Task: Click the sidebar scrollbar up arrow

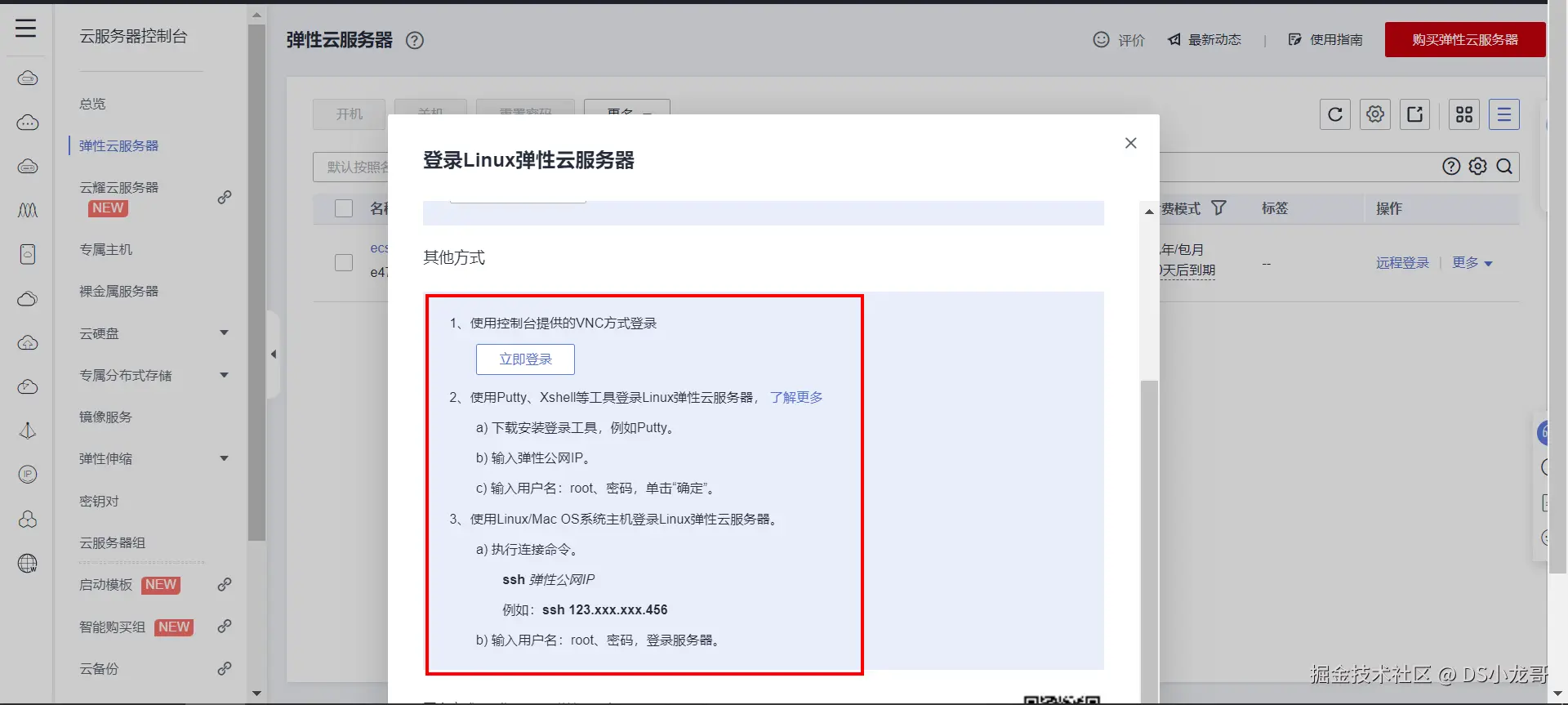Action: [256, 15]
